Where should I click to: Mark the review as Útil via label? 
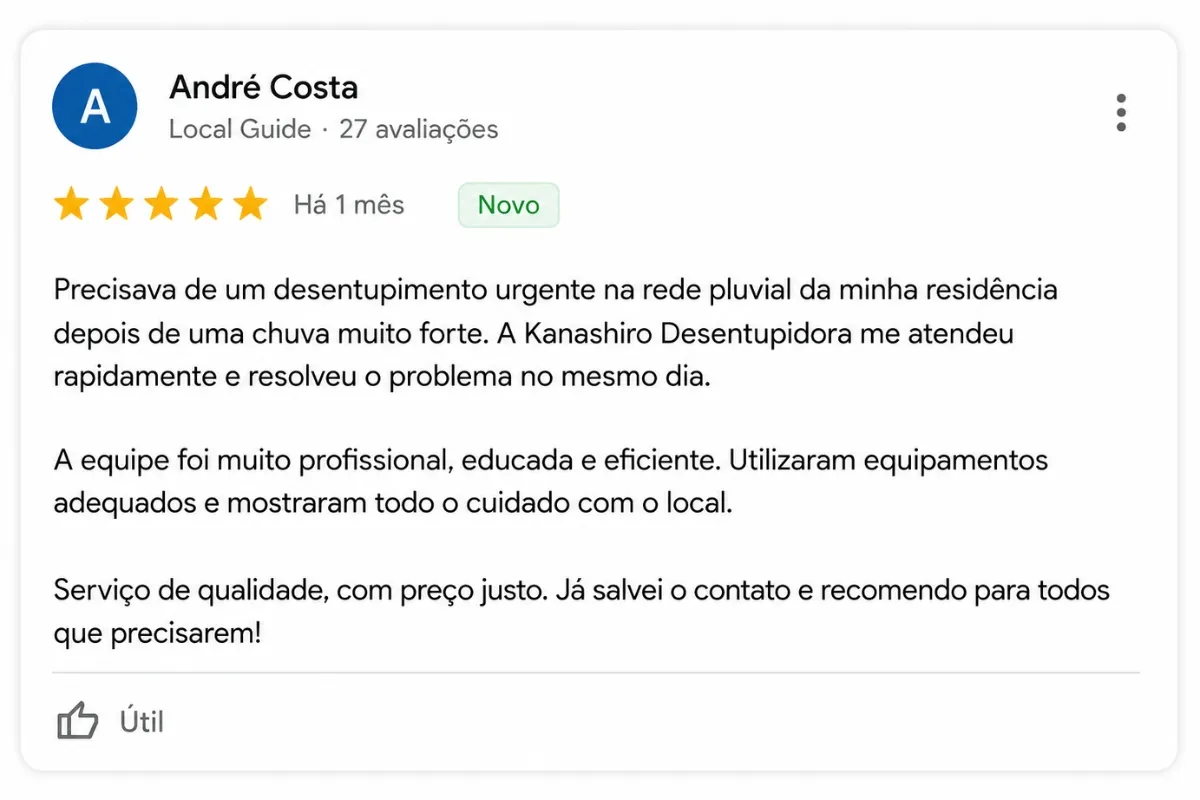click(142, 721)
